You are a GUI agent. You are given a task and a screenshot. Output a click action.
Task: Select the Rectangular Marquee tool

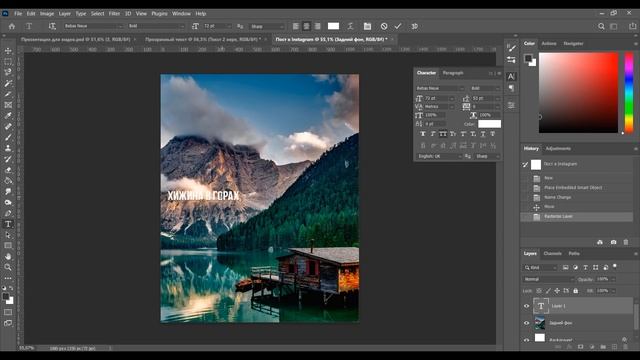pyautogui.click(x=8, y=62)
